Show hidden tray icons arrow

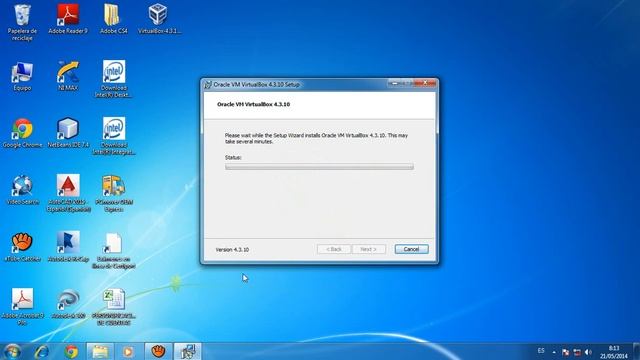click(554, 352)
